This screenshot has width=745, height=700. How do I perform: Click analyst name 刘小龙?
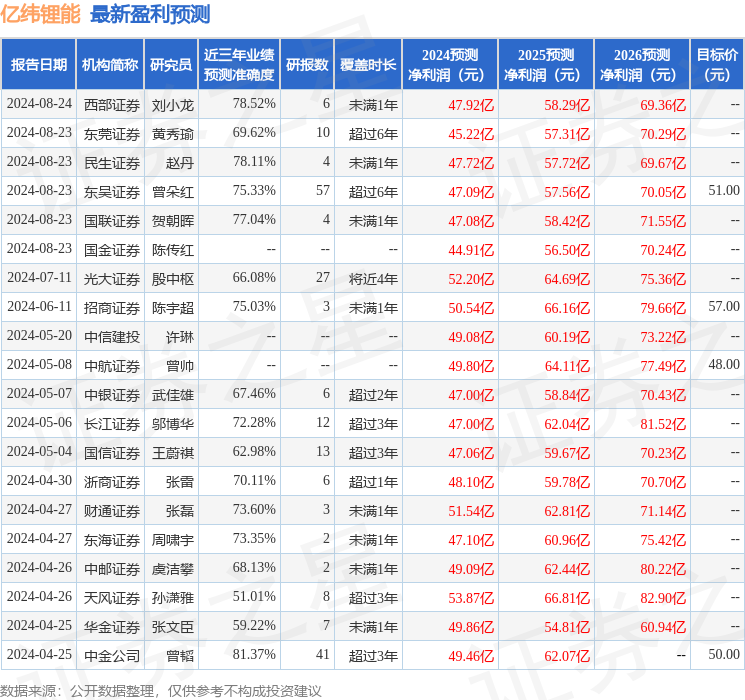click(x=172, y=105)
